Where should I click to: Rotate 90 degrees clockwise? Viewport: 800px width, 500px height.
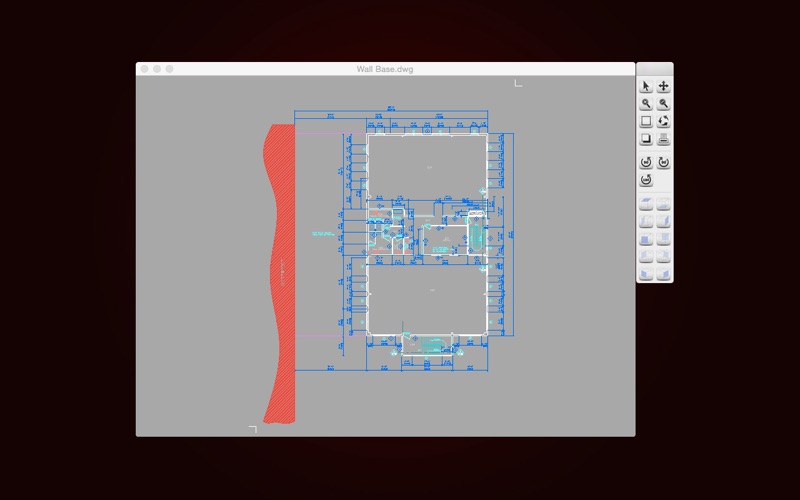[x=664, y=162]
